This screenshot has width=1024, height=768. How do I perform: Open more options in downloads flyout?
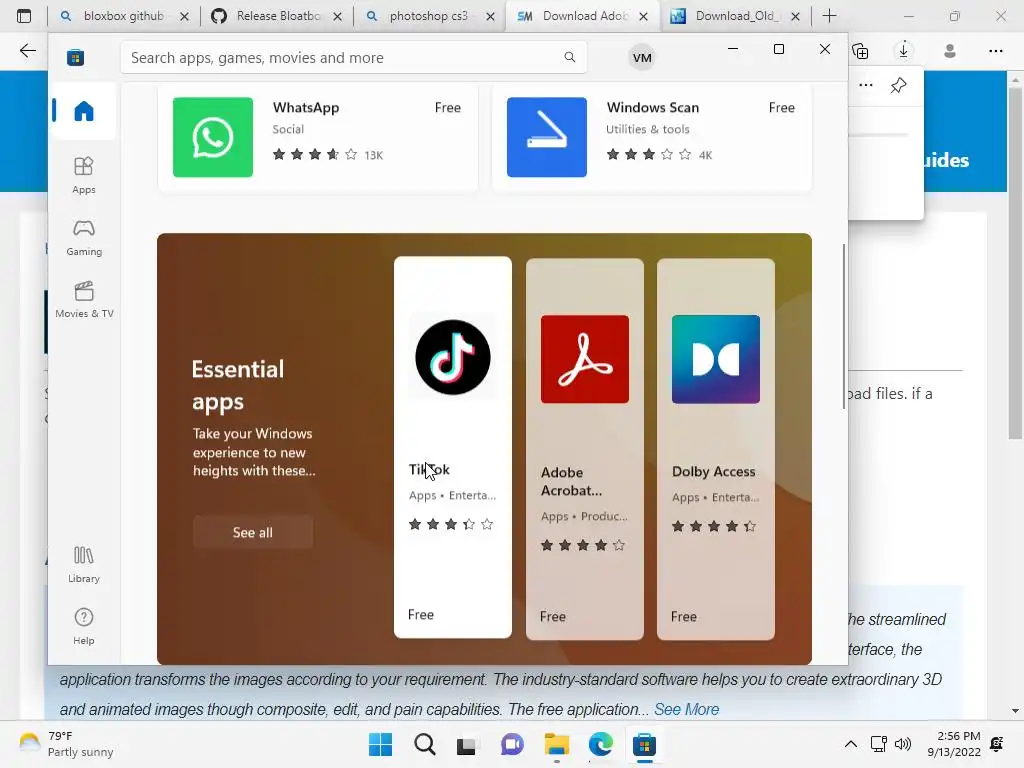click(x=865, y=85)
